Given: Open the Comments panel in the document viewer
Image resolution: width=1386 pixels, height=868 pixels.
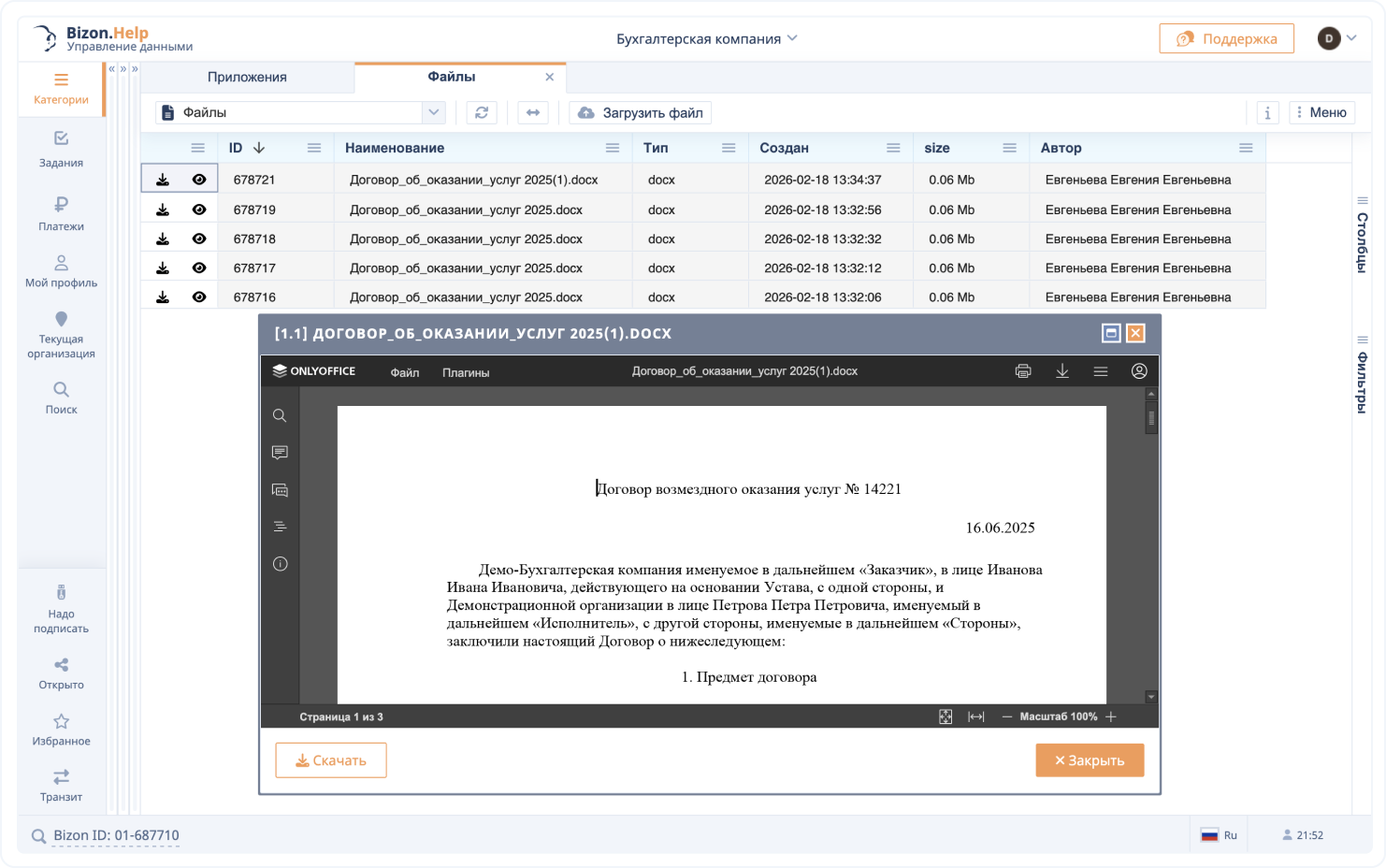Looking at the screenshot, I should (x=280, y=453).
